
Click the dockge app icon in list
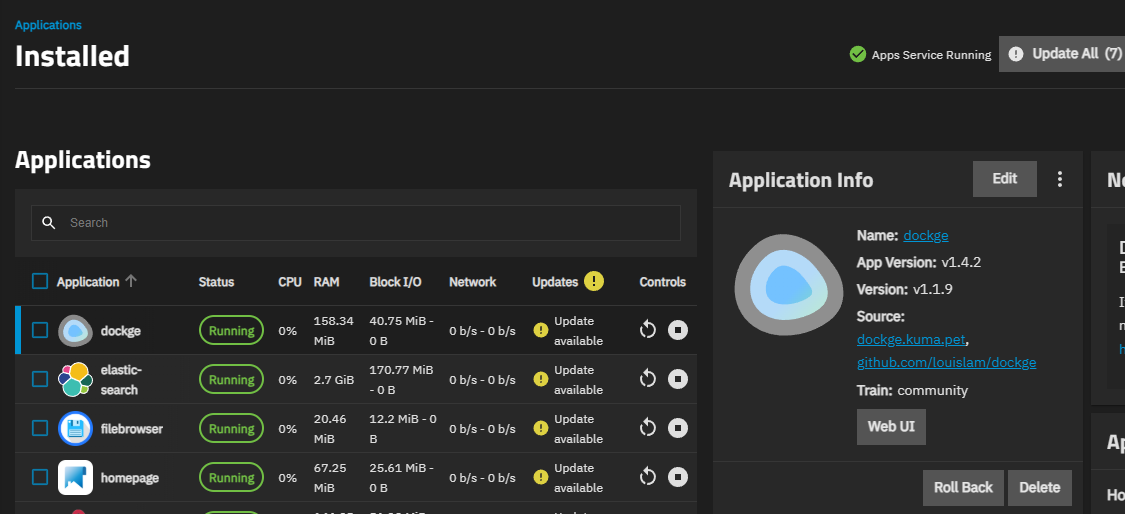(x=75, y=331)
